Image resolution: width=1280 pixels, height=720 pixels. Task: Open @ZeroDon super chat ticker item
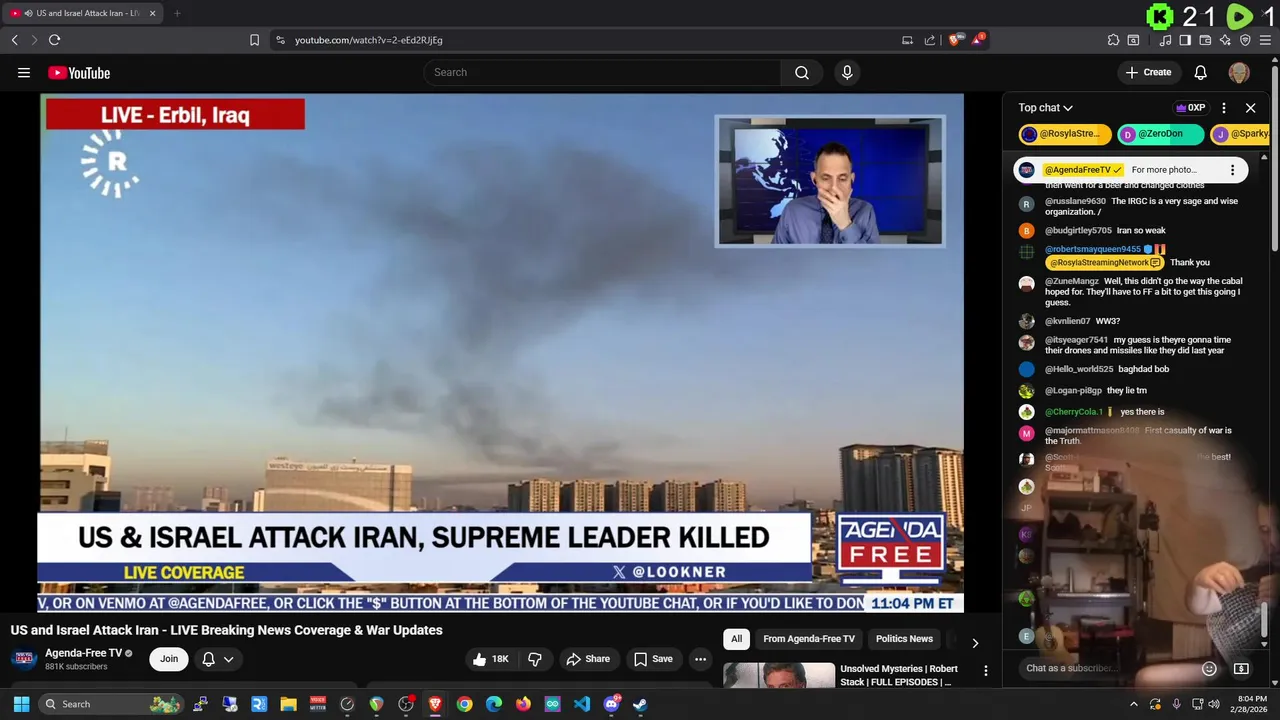tap(1160, 134)
